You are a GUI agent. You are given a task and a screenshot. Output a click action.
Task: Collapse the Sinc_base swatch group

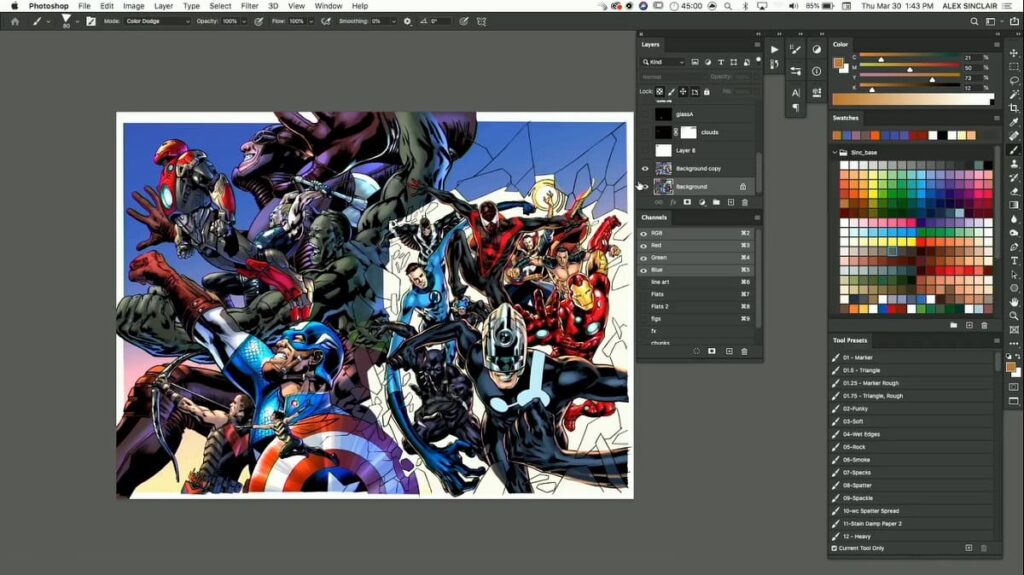(835, 152)
